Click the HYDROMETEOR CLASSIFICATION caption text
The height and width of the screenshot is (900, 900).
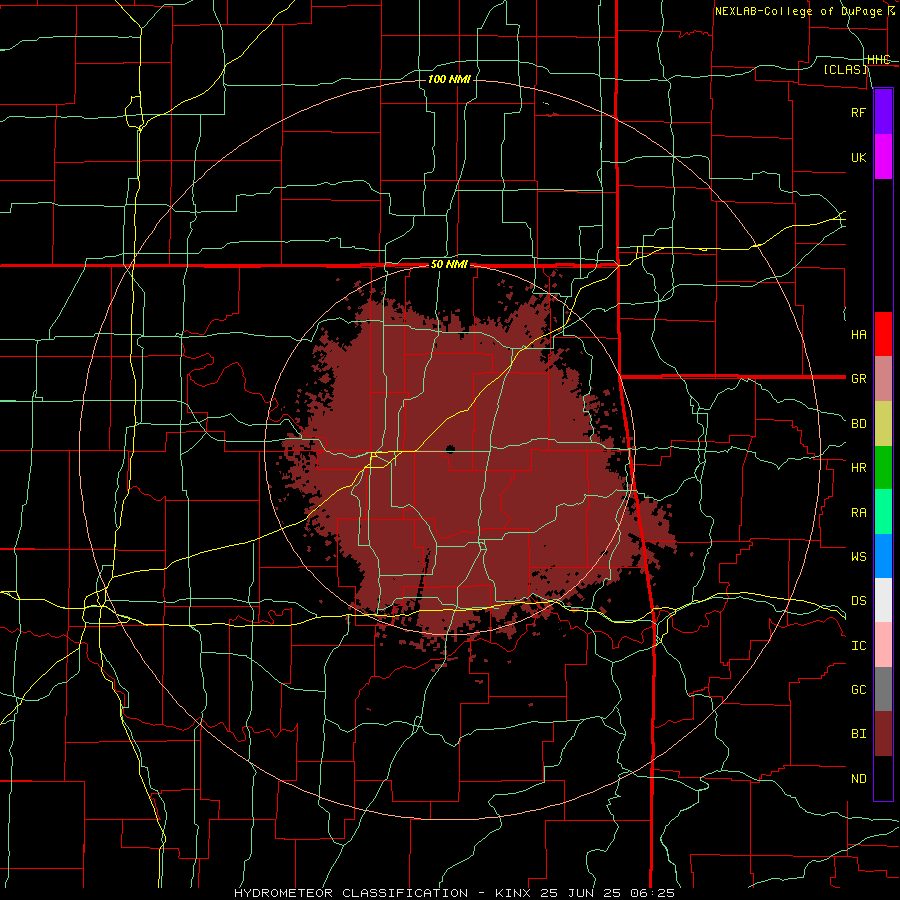(x=351, y=893)
